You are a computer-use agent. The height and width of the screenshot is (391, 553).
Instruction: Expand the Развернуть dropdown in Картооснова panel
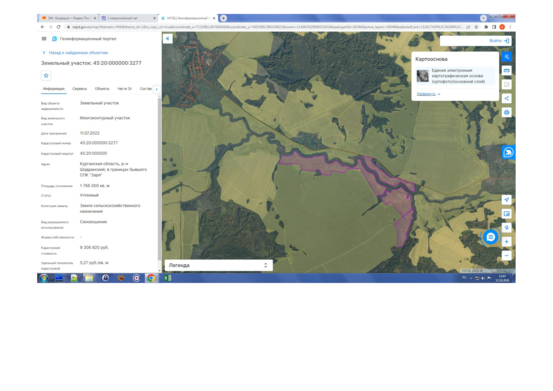point(429,94)
